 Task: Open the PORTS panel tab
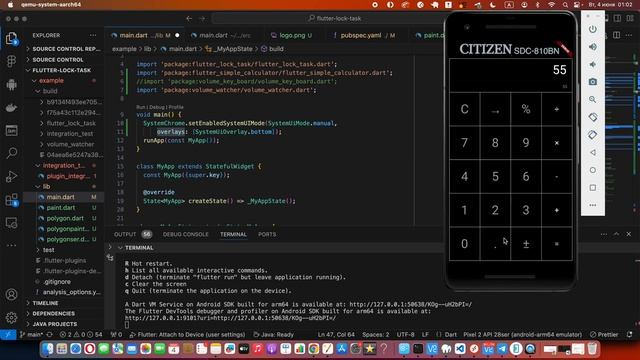[267, 234]
